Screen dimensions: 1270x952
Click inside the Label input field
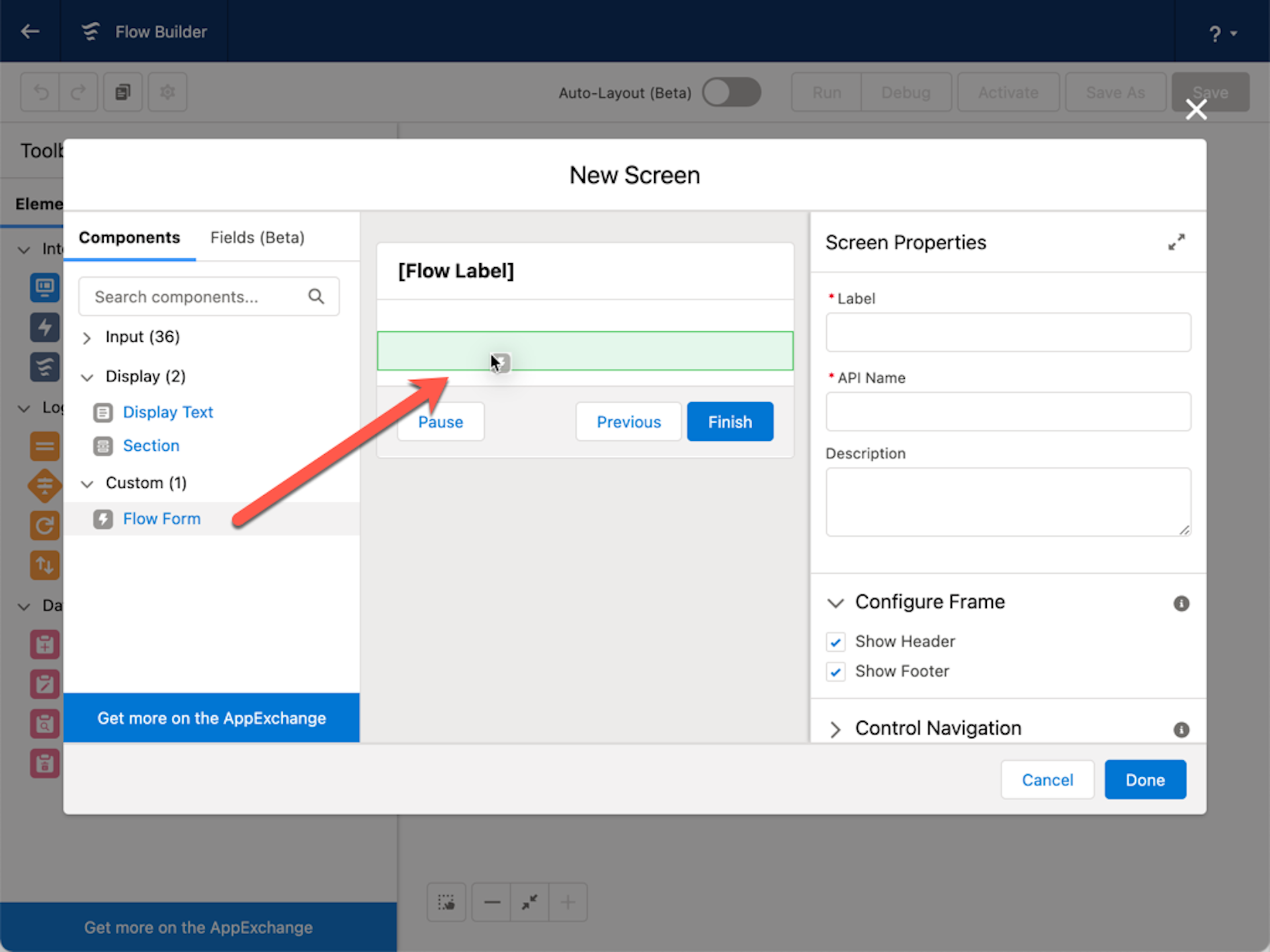1007,333
